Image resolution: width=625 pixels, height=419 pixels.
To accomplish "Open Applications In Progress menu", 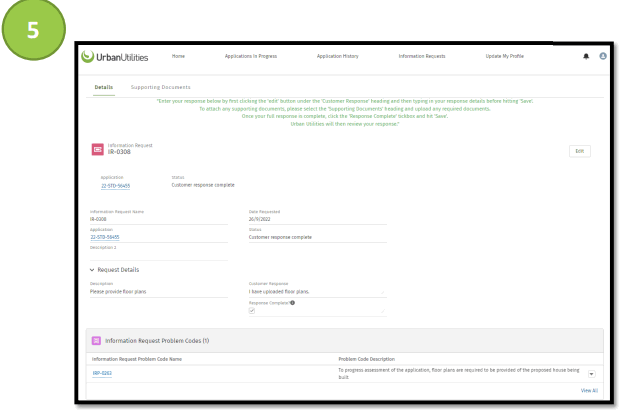I will [251, 56].
